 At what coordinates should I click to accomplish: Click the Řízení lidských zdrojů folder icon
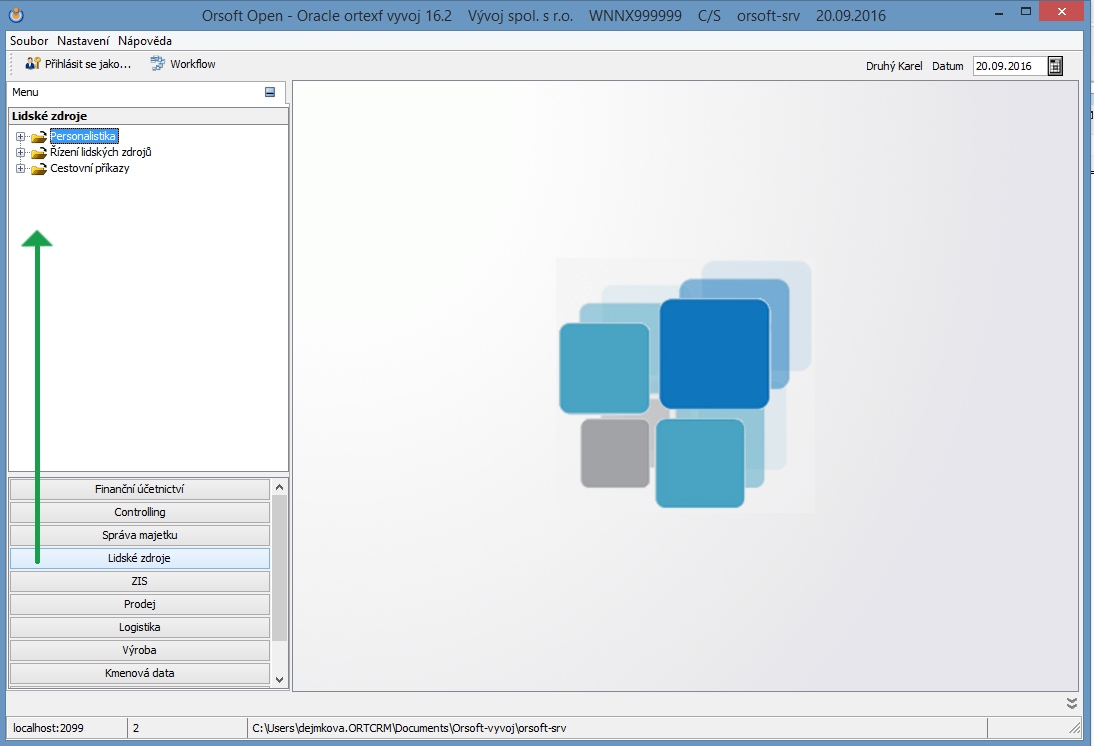pos(39,153)
